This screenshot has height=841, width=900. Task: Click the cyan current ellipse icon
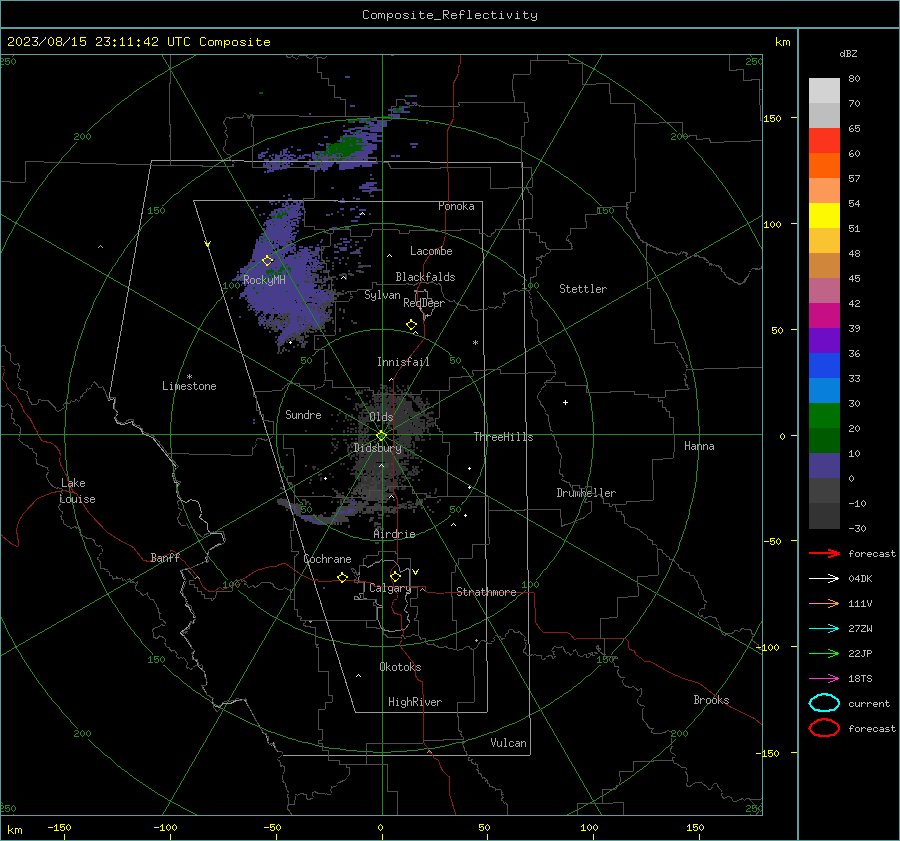pyautogui.click(x=824, y=703)
